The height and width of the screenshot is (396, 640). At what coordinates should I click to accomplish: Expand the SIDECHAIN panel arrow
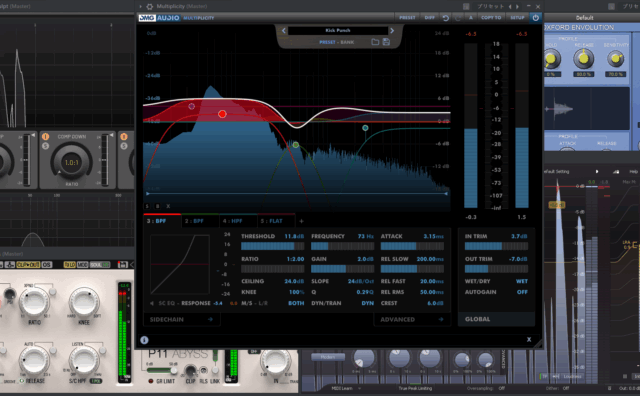tap(210, 319)
